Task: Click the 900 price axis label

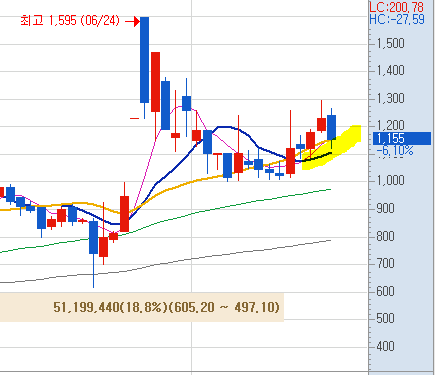Action: coord(385,208)
